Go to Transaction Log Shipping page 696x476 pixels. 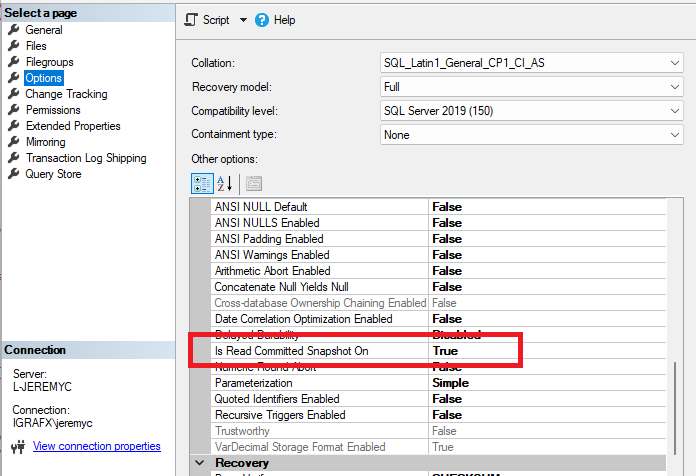(x=86, y=158)
